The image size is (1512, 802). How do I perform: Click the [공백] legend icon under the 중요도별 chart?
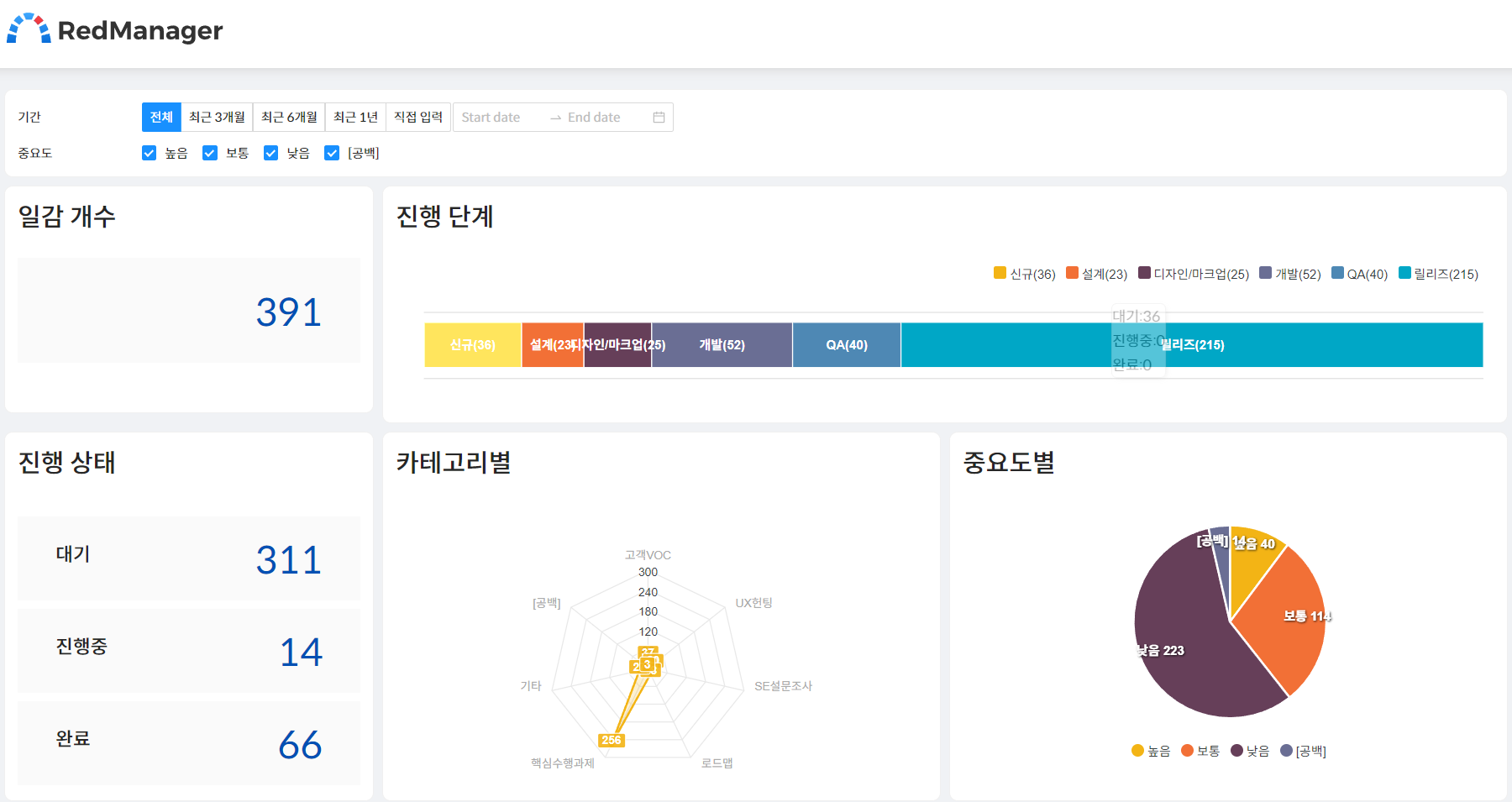(x=1286, y=751)
